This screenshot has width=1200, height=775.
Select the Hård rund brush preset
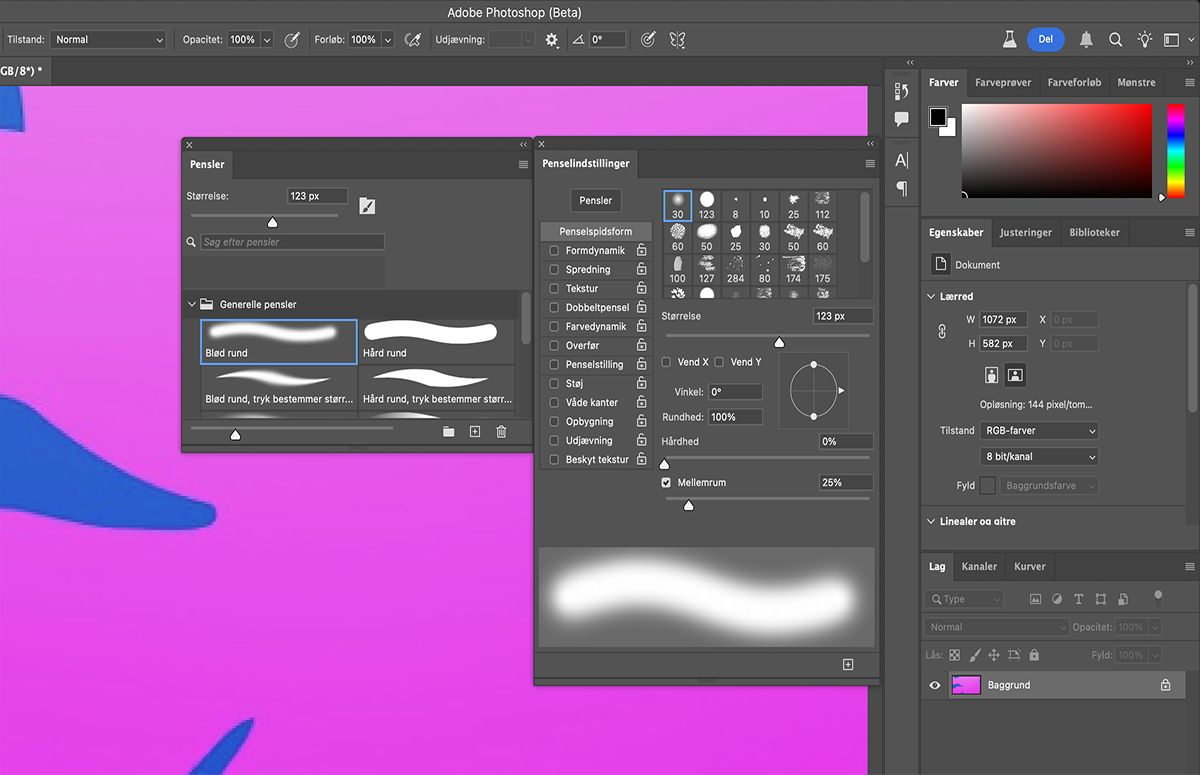click(436, 341)
